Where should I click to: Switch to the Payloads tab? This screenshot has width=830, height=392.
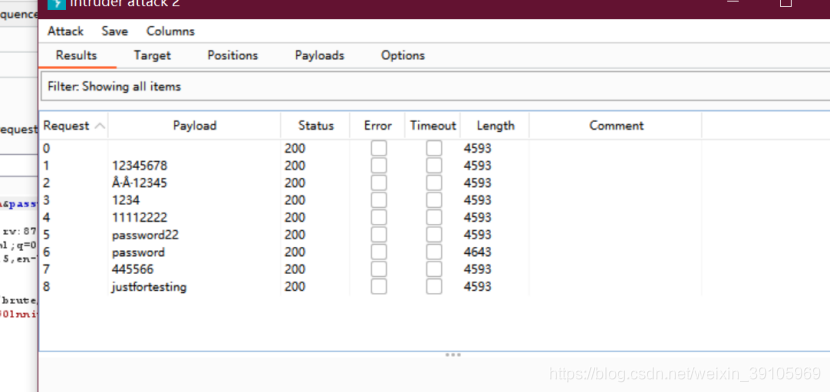click(x=319, y=56)
